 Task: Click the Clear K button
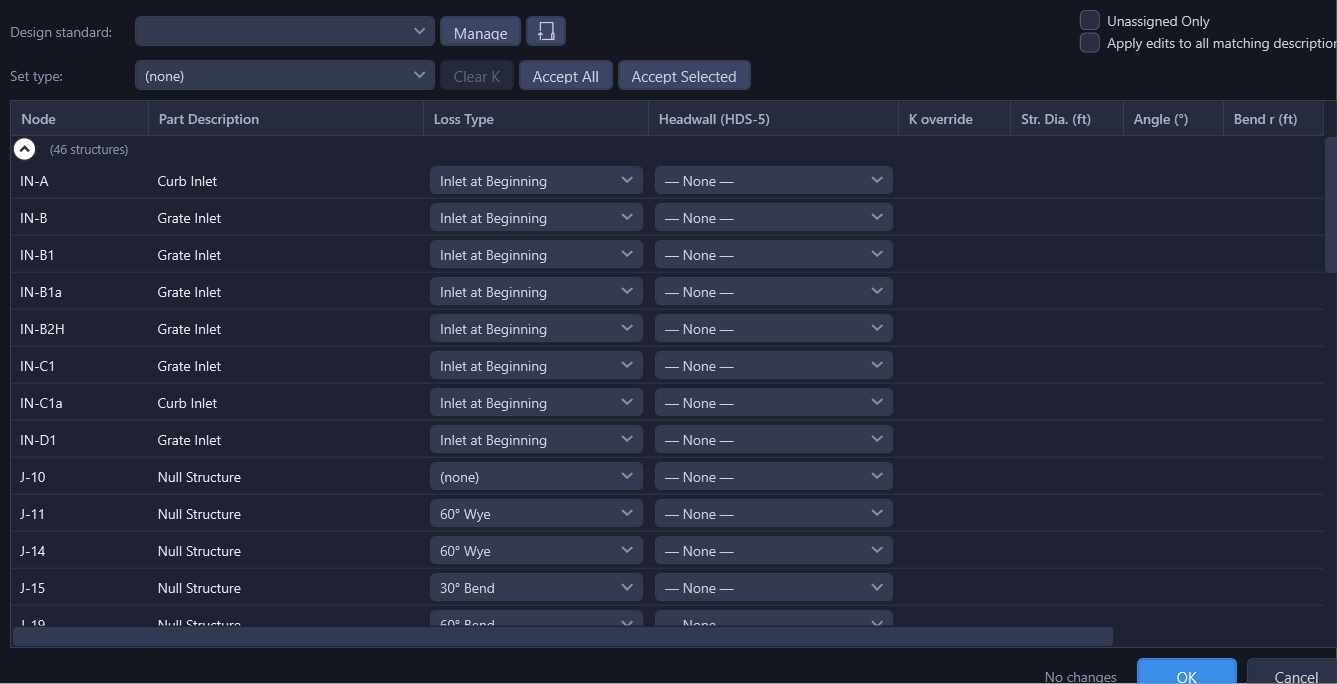point(477,76)
